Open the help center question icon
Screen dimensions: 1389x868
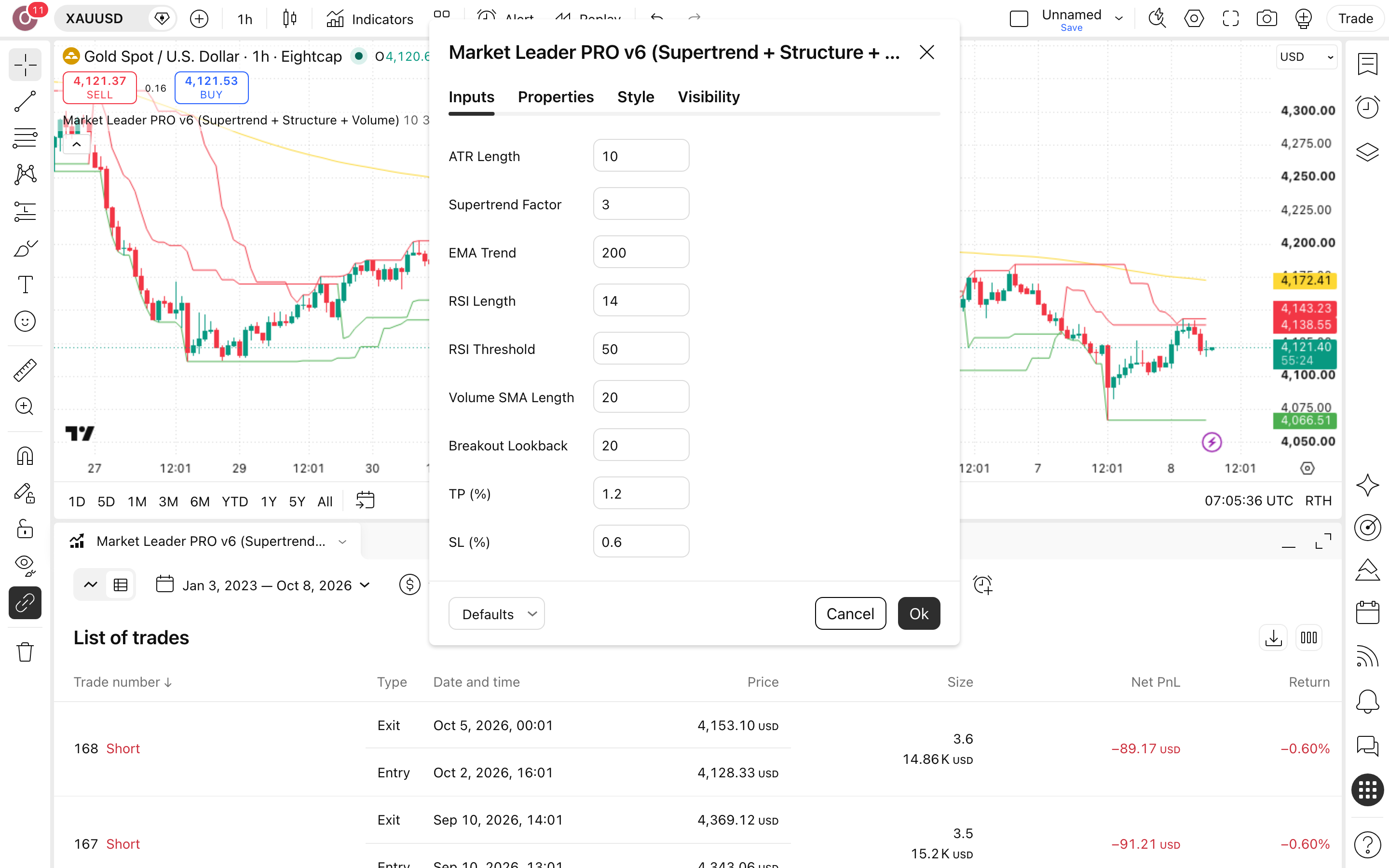[x=1367, y=845]
